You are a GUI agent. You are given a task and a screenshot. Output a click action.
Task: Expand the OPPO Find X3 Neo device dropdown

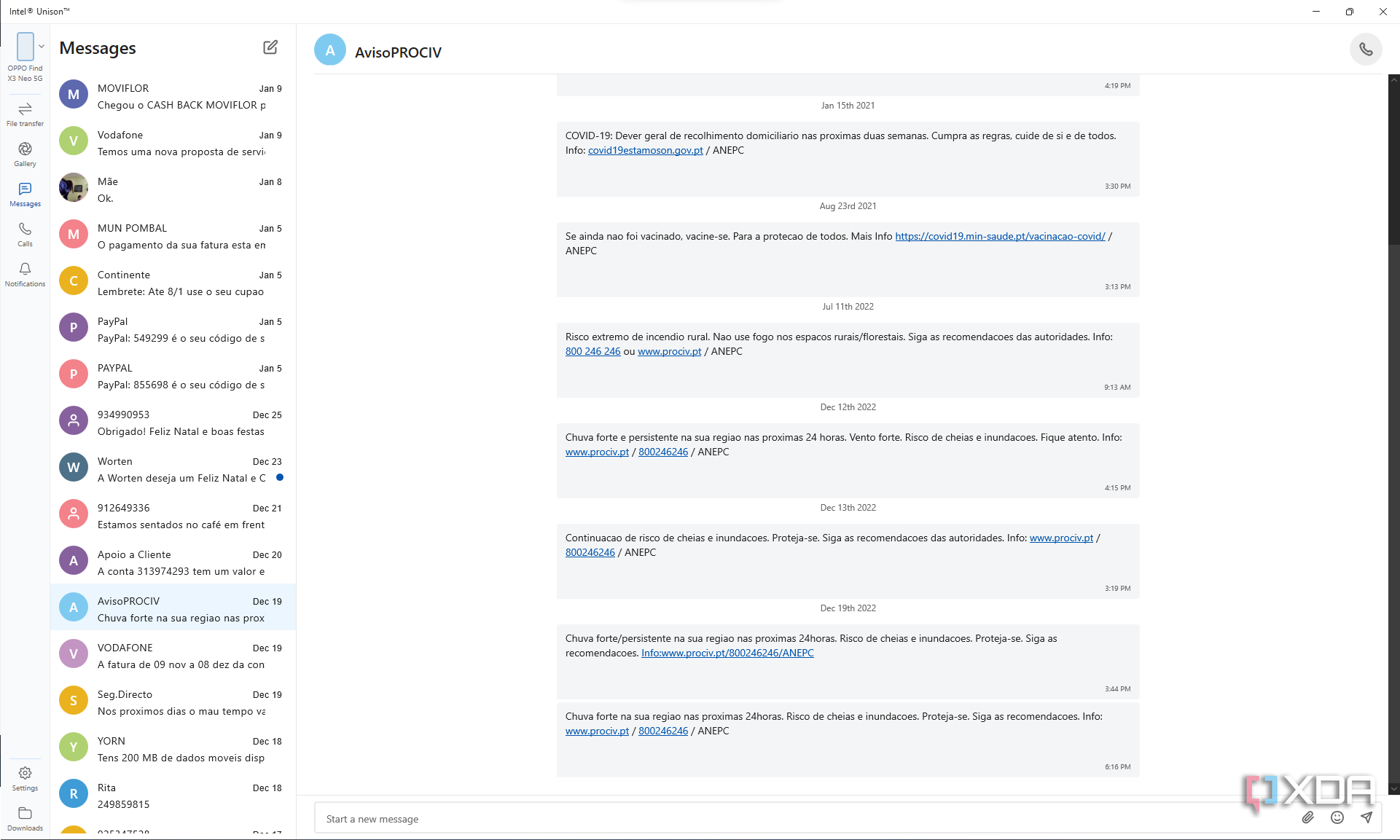pyautogui.click(x=42, y=47)
